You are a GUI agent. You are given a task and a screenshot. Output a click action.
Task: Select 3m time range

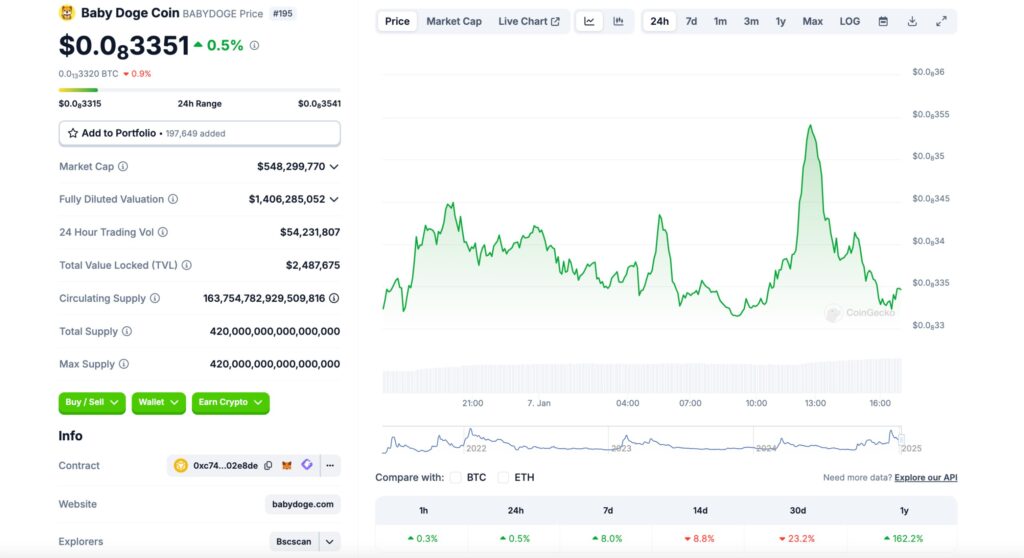point(751,22)
